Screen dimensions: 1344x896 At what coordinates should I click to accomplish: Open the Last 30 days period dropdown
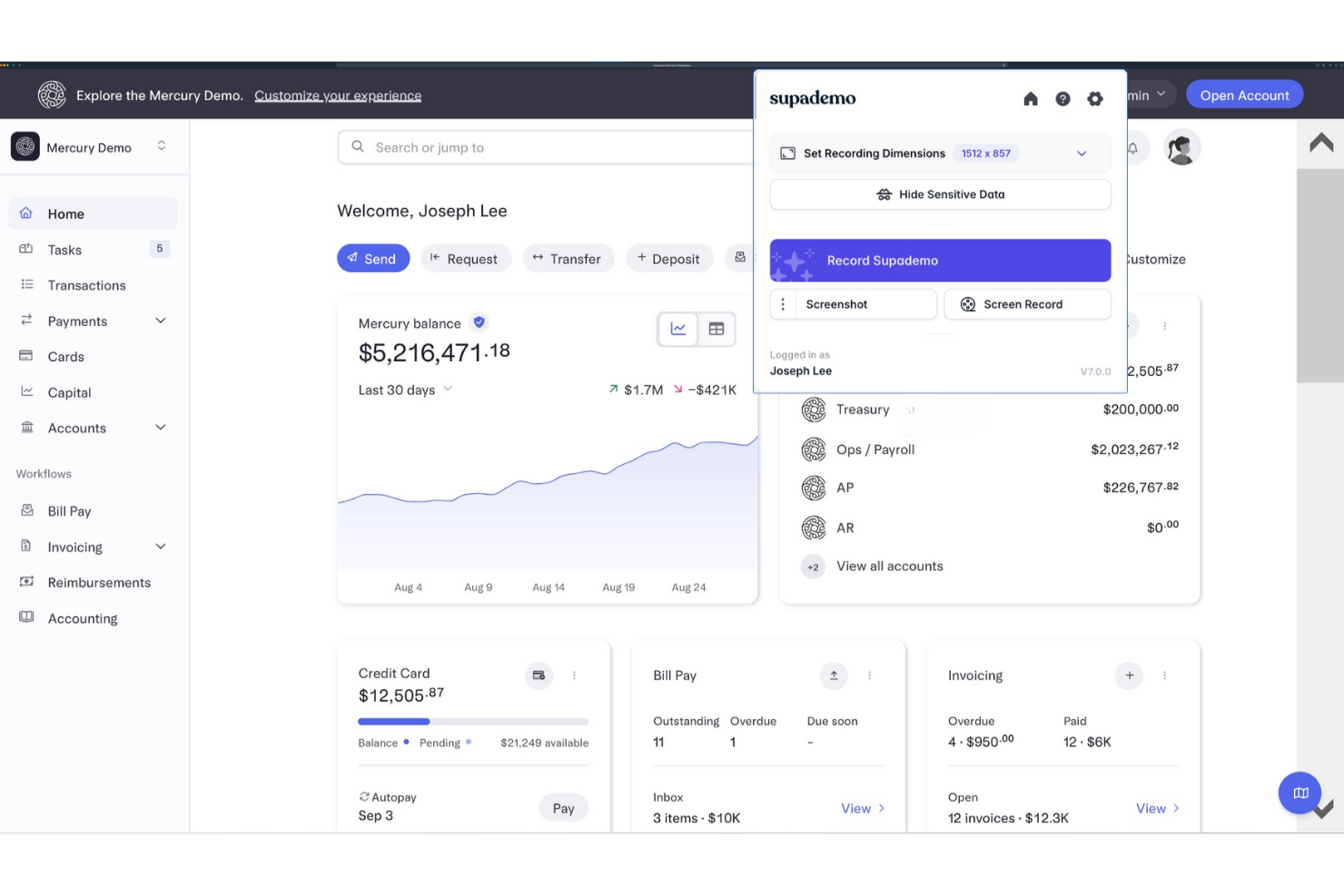[x=405, y=389]
